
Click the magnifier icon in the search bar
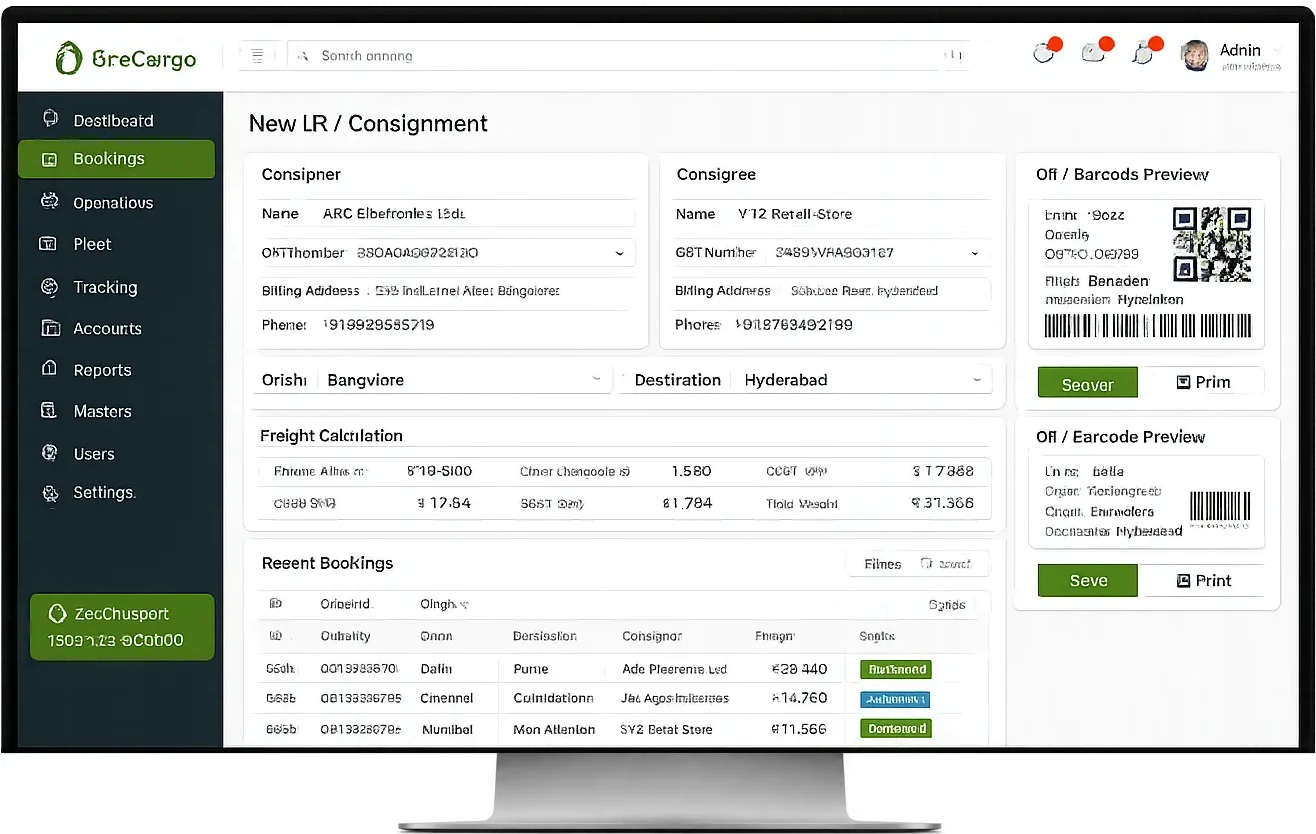click(302, 56)
